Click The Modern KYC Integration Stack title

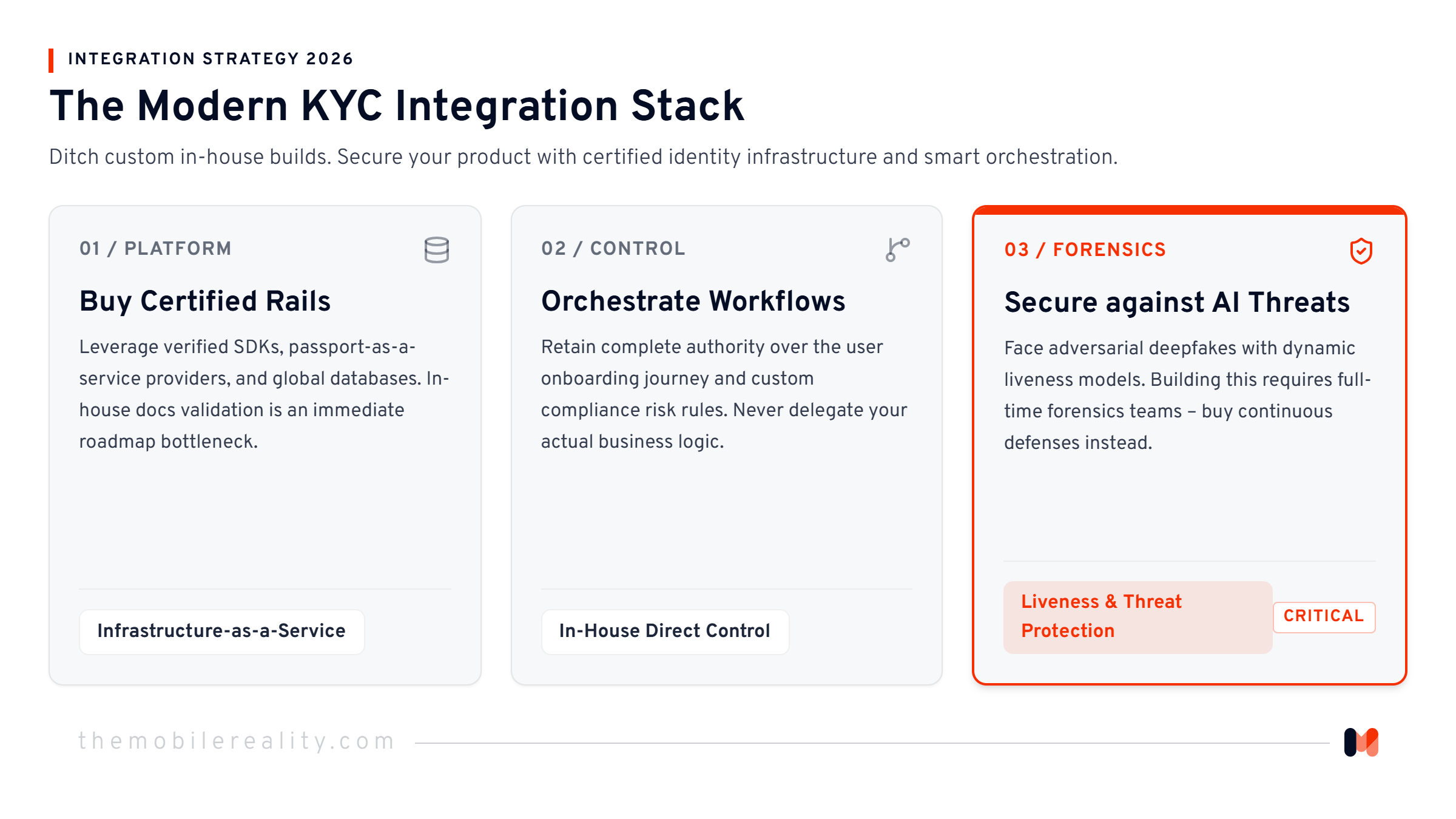(397, 106)
